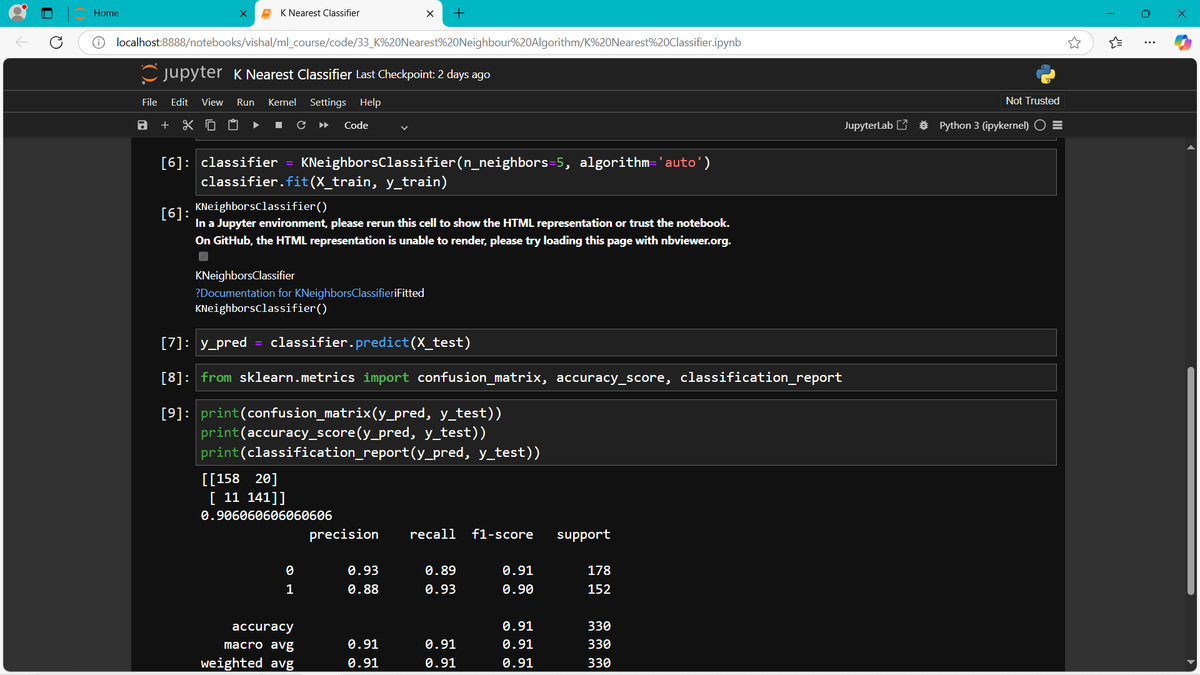Close the Home browser tab
The height and width of the screenshot is (675, 1200).
click(x=243, y=13)
